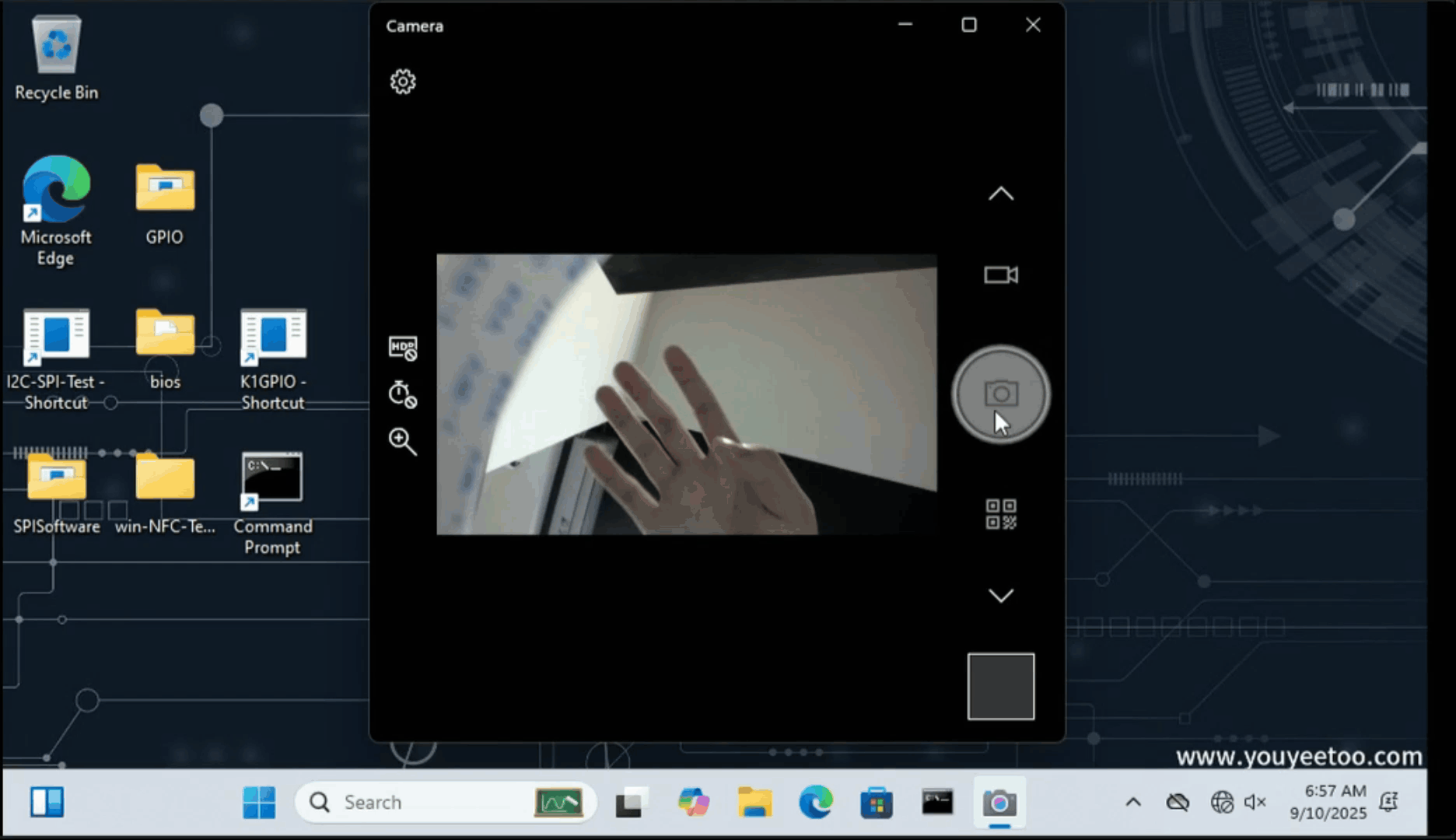
Task: Expand the lower camera mode chevron
Action: point(1000,595)
